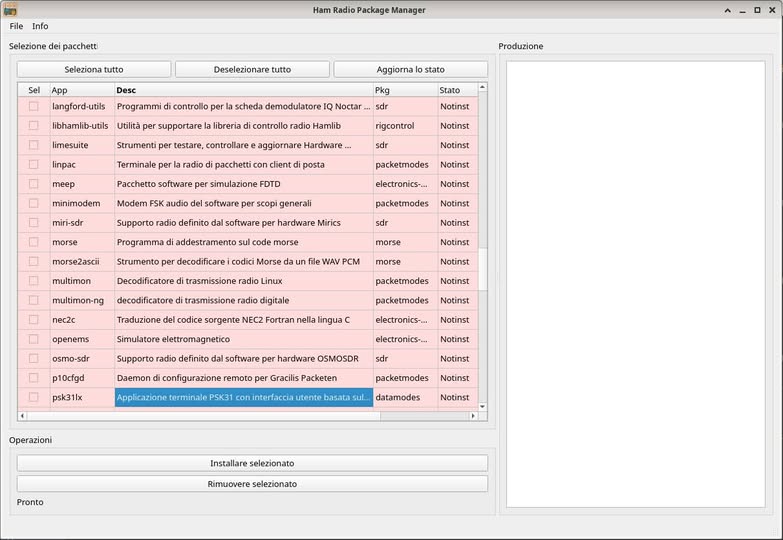Click the Notinst status for psk31lx
Image resolution: width=783 pixels, height=540 pixels.
[x=458, y=397]
